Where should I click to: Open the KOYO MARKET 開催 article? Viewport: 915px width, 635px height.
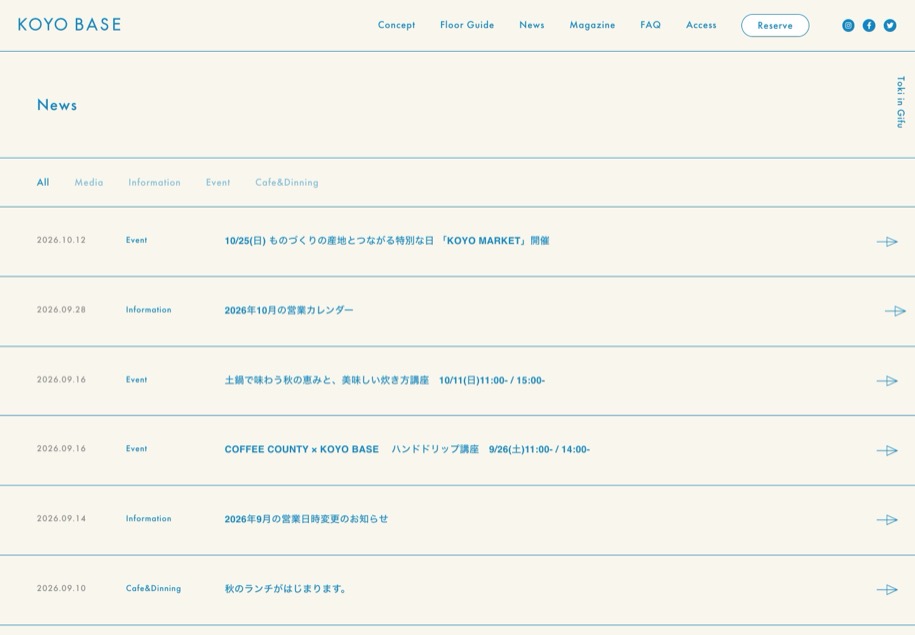pos(387,240)
